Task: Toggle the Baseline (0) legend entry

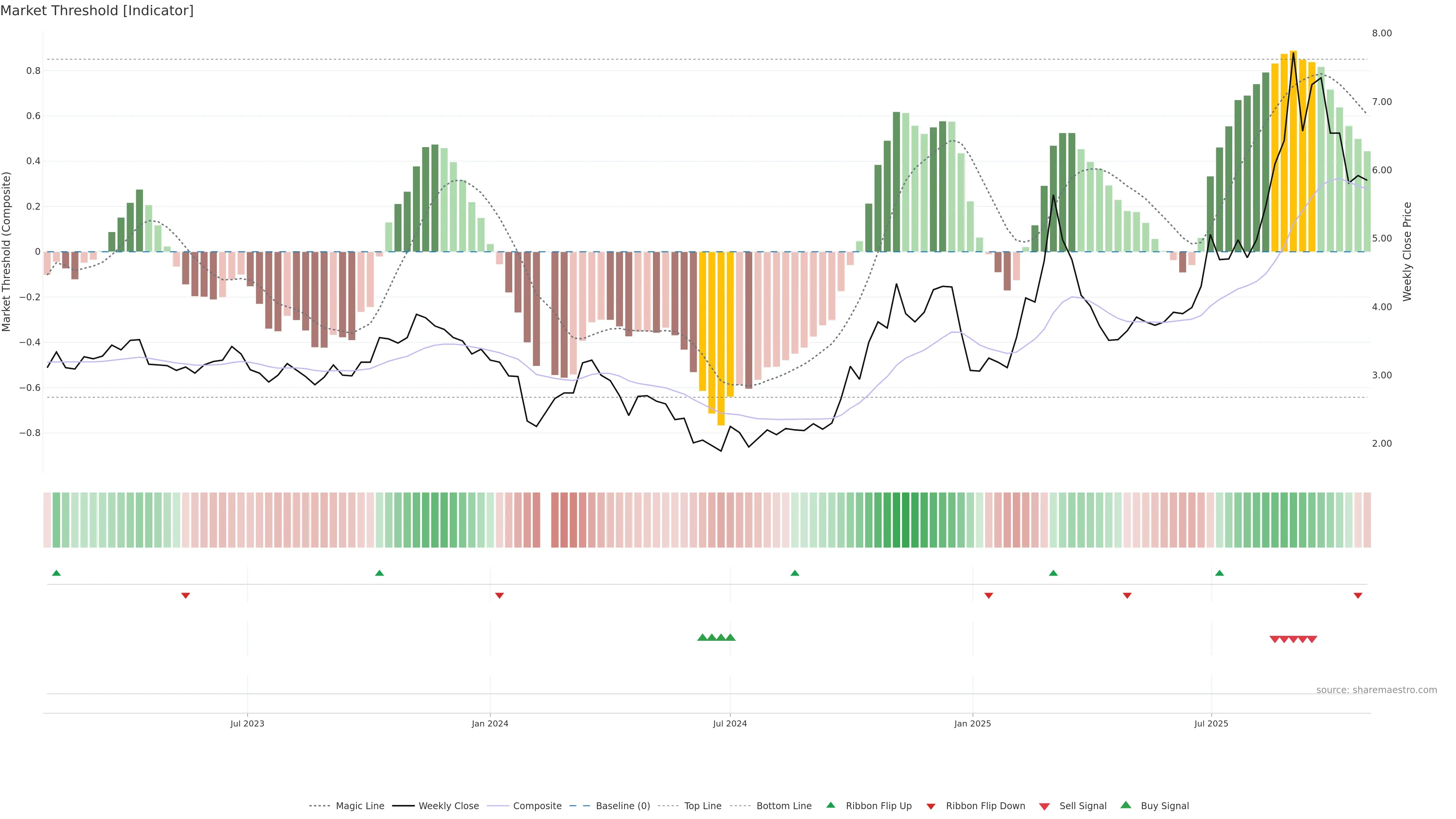Action: [622, 805]
